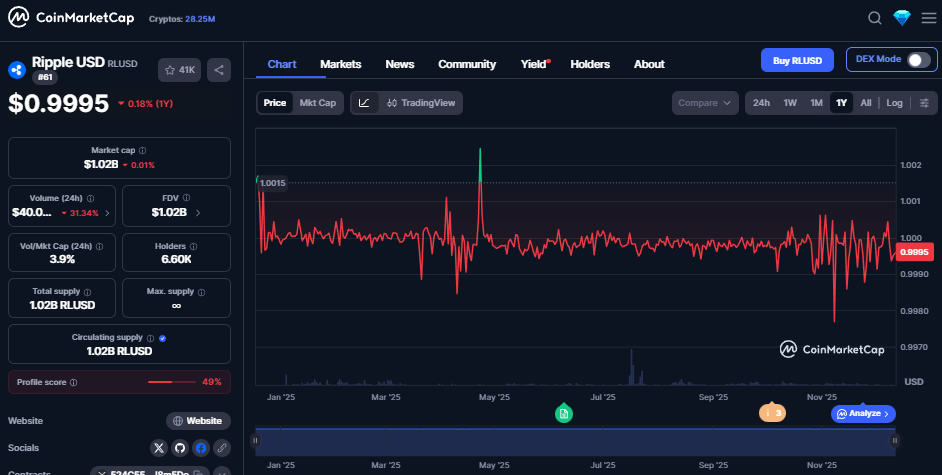Click the '1.02B RLUSD' total supply value
The width and height of the screenshot is (942, 475).
62,305
